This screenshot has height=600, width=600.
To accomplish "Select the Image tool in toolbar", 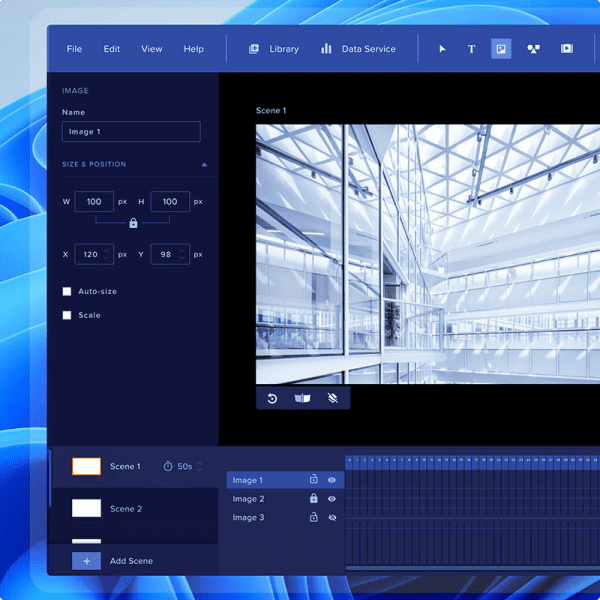I will 501,49.
